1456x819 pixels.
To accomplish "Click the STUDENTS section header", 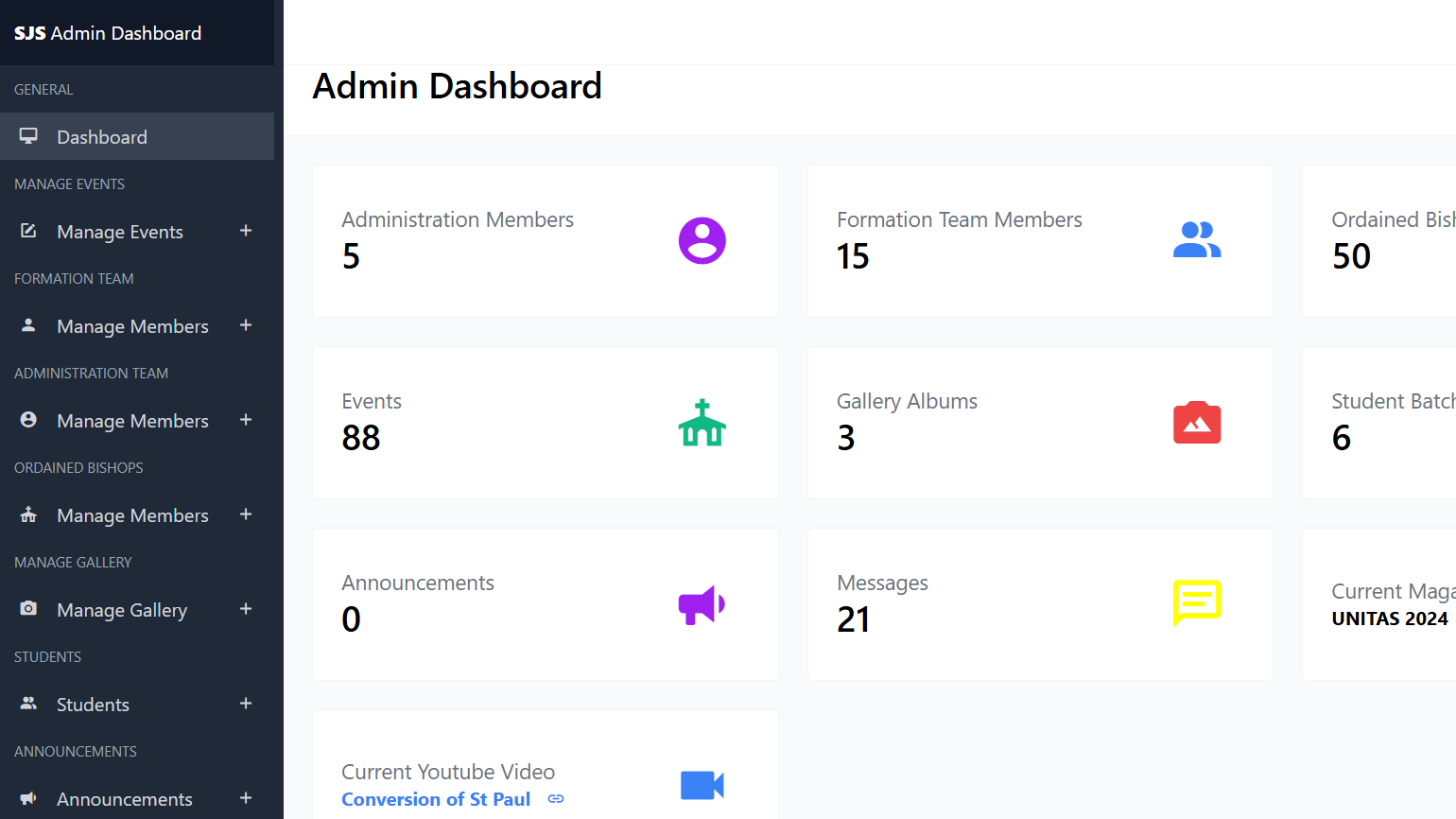I will click(47, 657).
